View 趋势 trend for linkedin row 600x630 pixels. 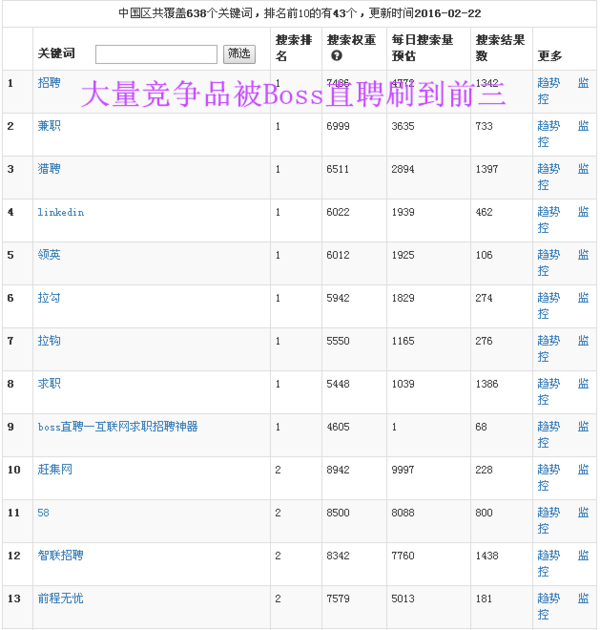[549, 212]
